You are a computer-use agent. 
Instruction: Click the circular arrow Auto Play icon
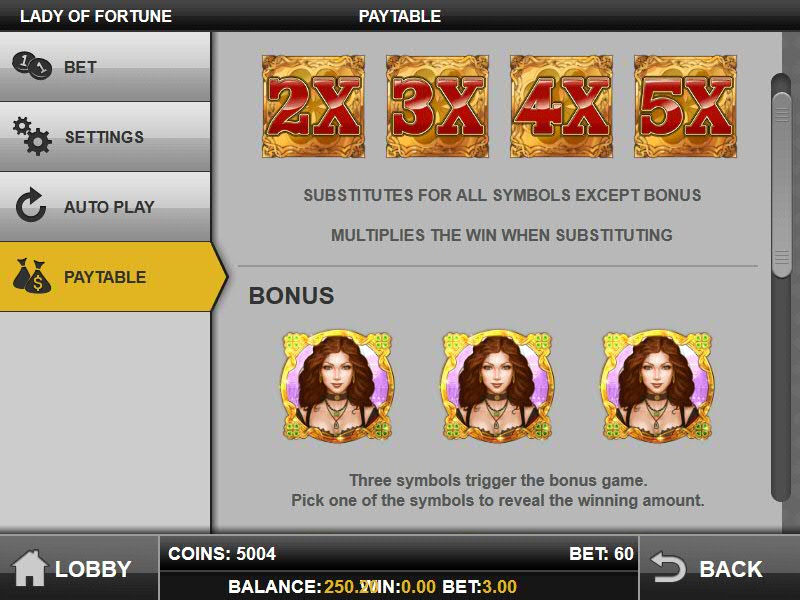point(31,205)
